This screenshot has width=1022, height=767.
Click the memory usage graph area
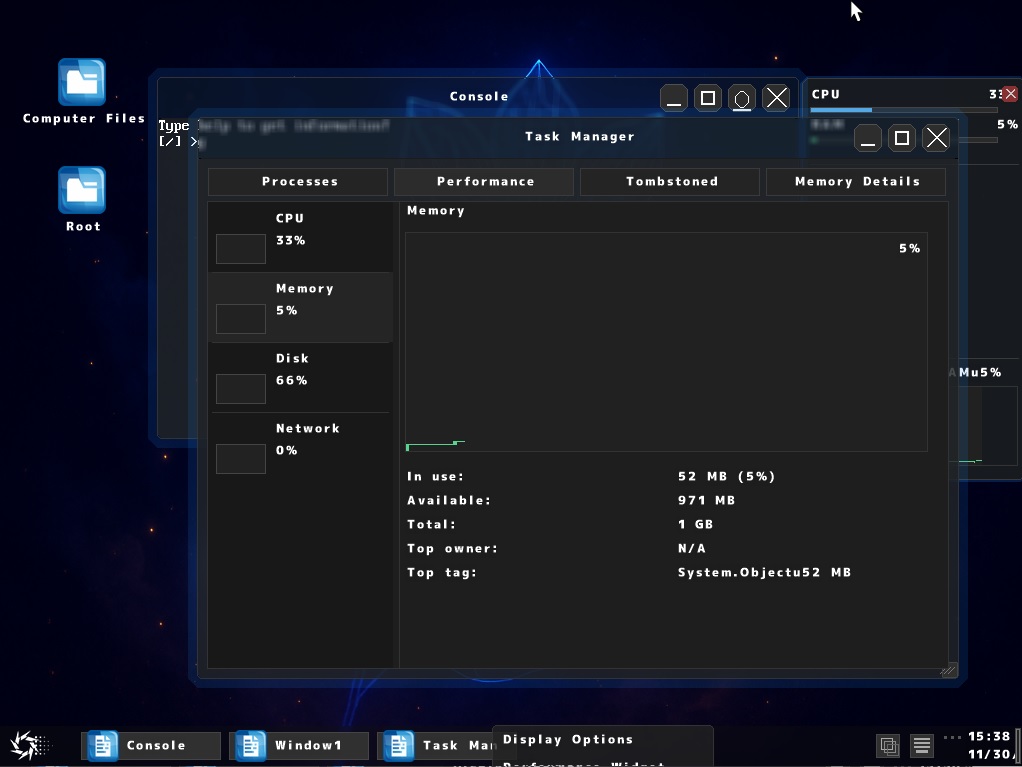pyautogui.click(x=666, y=340)
